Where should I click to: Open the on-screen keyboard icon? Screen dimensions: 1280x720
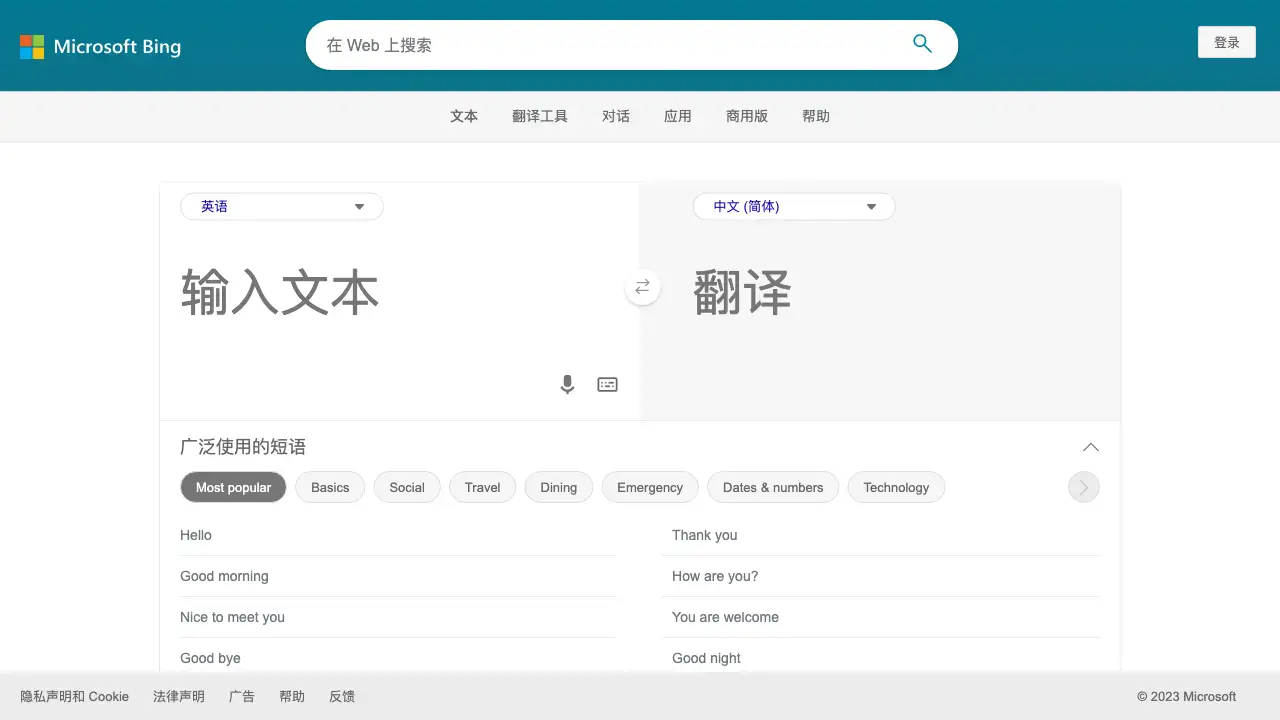(x=607, y=384)
